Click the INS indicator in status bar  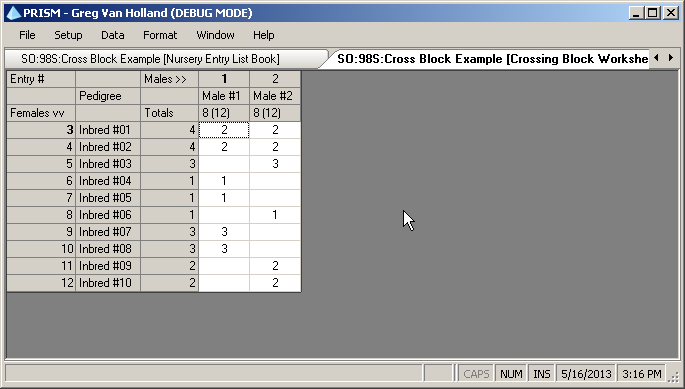click(x=542, y=374)
